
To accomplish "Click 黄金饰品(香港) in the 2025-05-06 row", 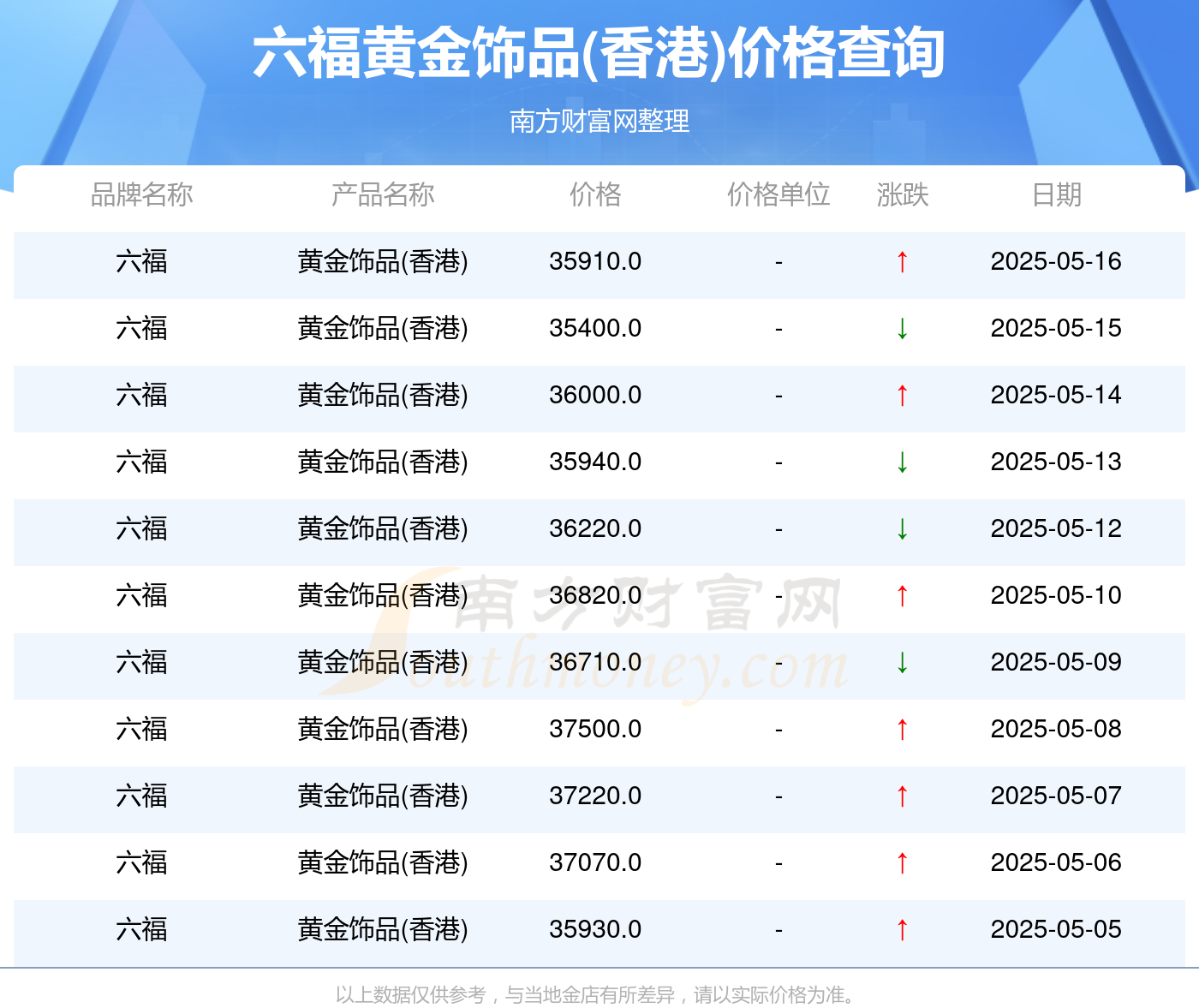I will tap(383, 862).
